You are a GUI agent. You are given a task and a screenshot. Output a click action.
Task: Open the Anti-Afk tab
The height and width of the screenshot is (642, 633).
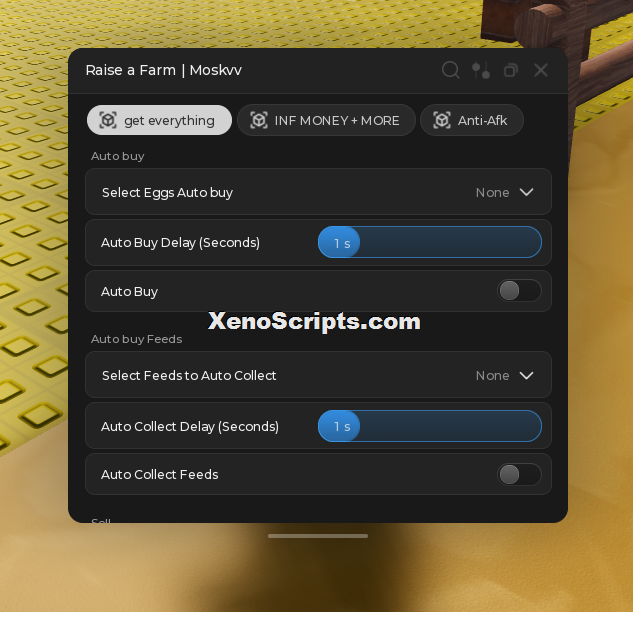[x=472, y=120]
